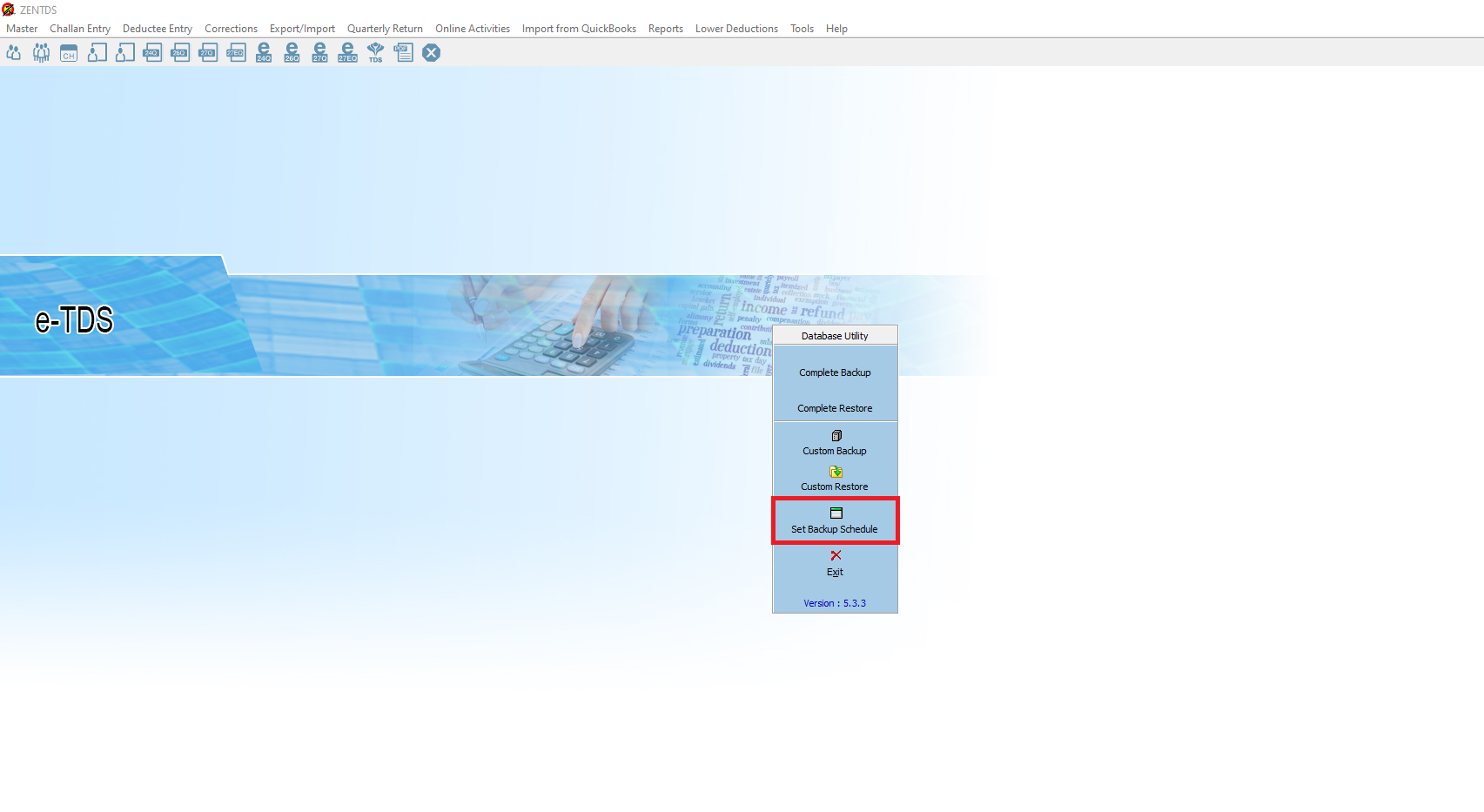Open the Challan Entry menu

[x=80, y=29]
